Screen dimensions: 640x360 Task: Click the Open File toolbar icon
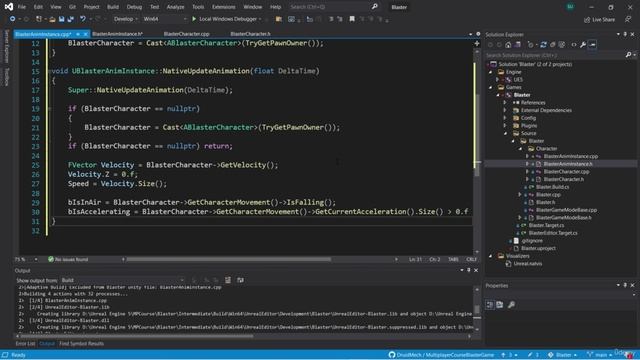[52, 19]
